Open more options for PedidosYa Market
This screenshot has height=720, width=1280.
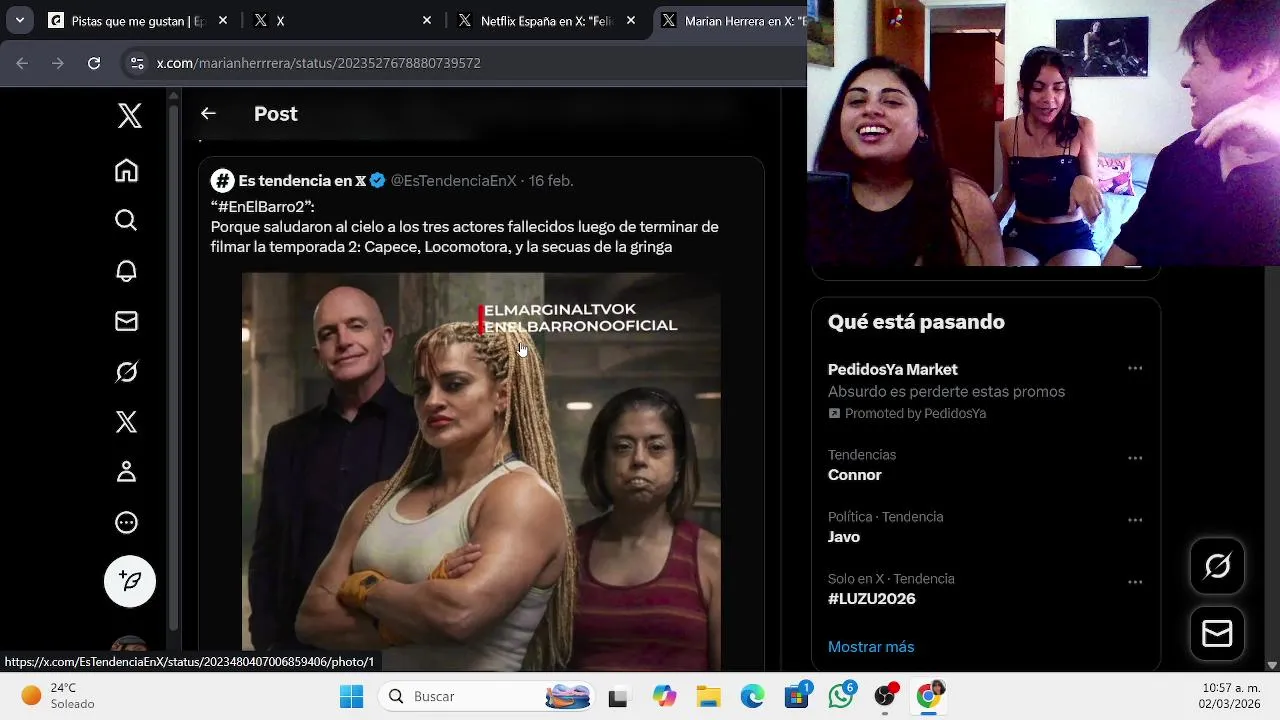pyautogui.click(x=1135, y=369)
